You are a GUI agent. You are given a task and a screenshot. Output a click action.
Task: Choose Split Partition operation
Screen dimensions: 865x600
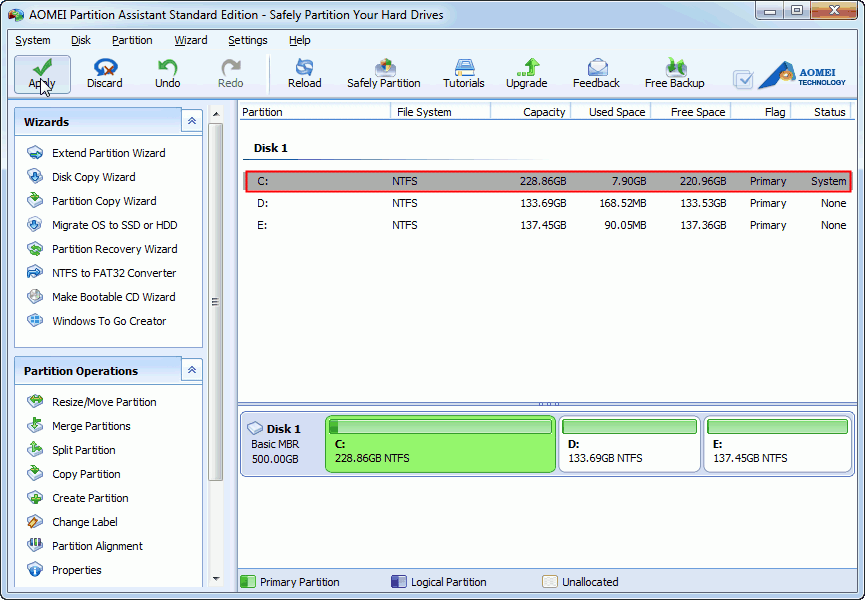72,450
